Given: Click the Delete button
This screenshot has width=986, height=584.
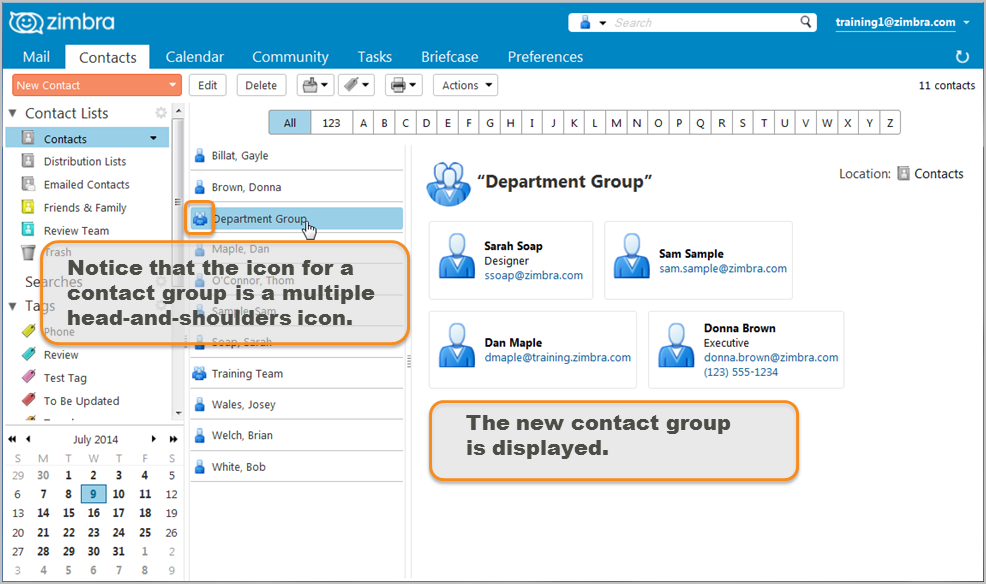Looking at the screenshot, I should point(261,85).
